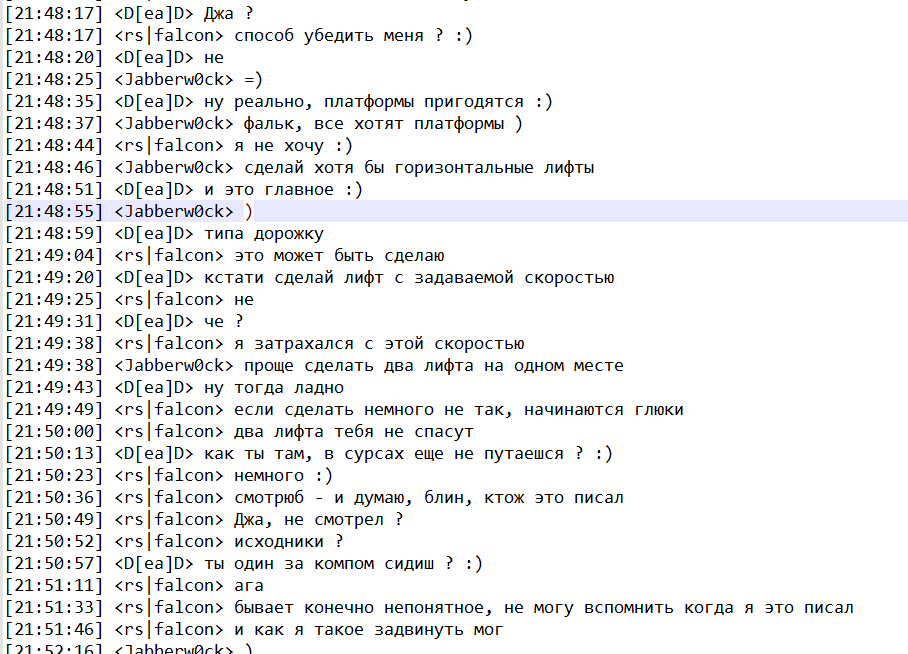Image resolution: width=908 pixels, height=654 pixels.
Task: Click the message 'способ убедить меня ? :)'
Action: pos(353,35)
